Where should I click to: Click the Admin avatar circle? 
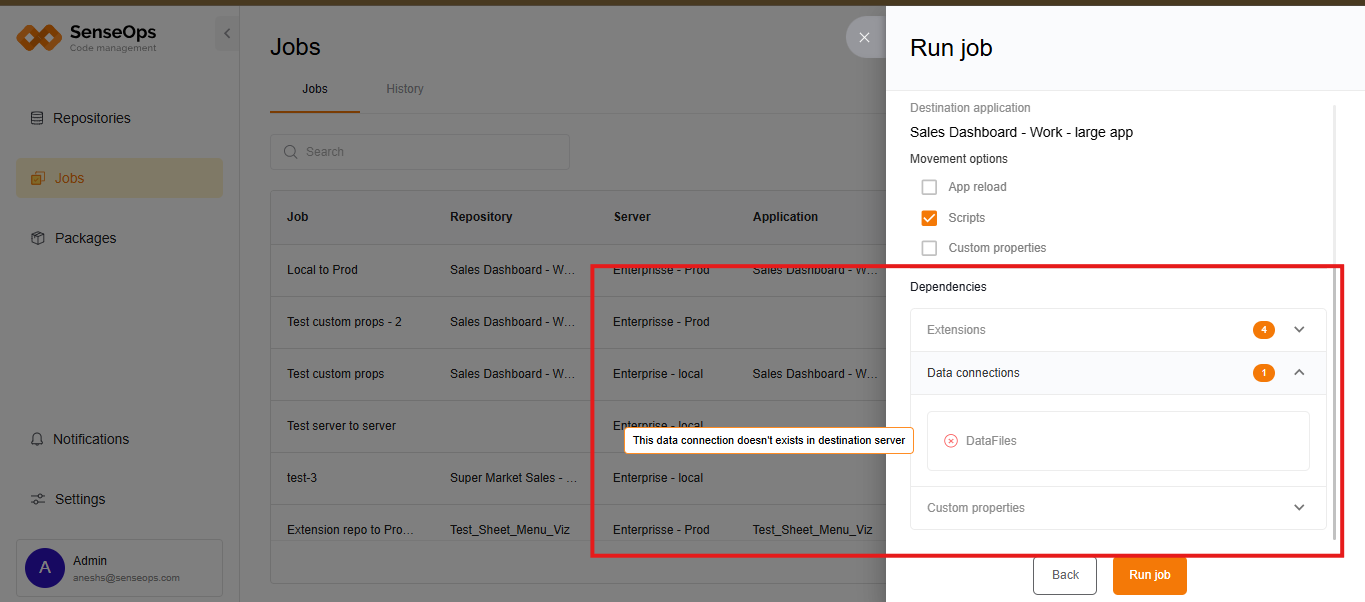coord(44,568)
